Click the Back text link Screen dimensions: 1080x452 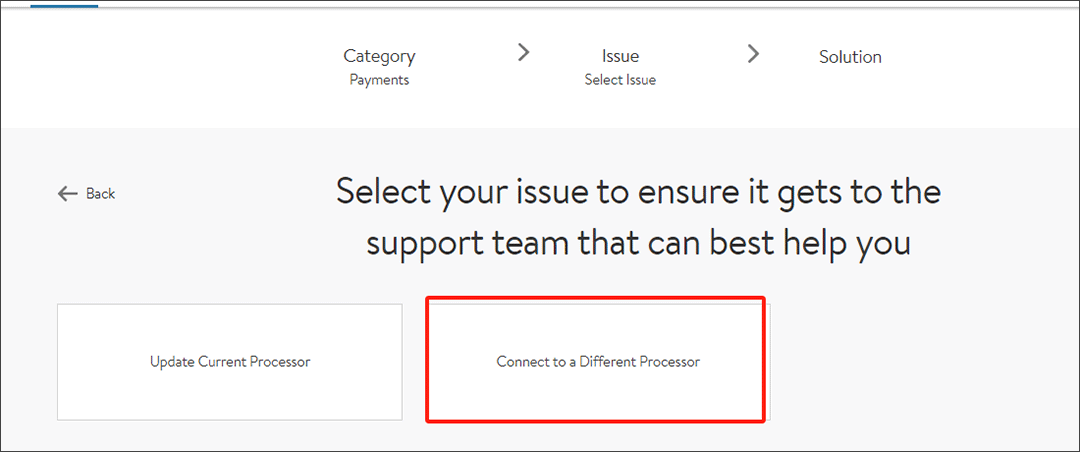tap(101, 194)
